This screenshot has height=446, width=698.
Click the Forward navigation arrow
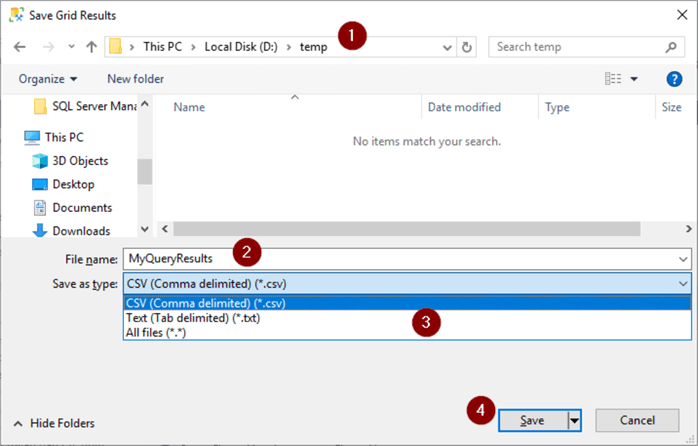(x=46, y=47)
